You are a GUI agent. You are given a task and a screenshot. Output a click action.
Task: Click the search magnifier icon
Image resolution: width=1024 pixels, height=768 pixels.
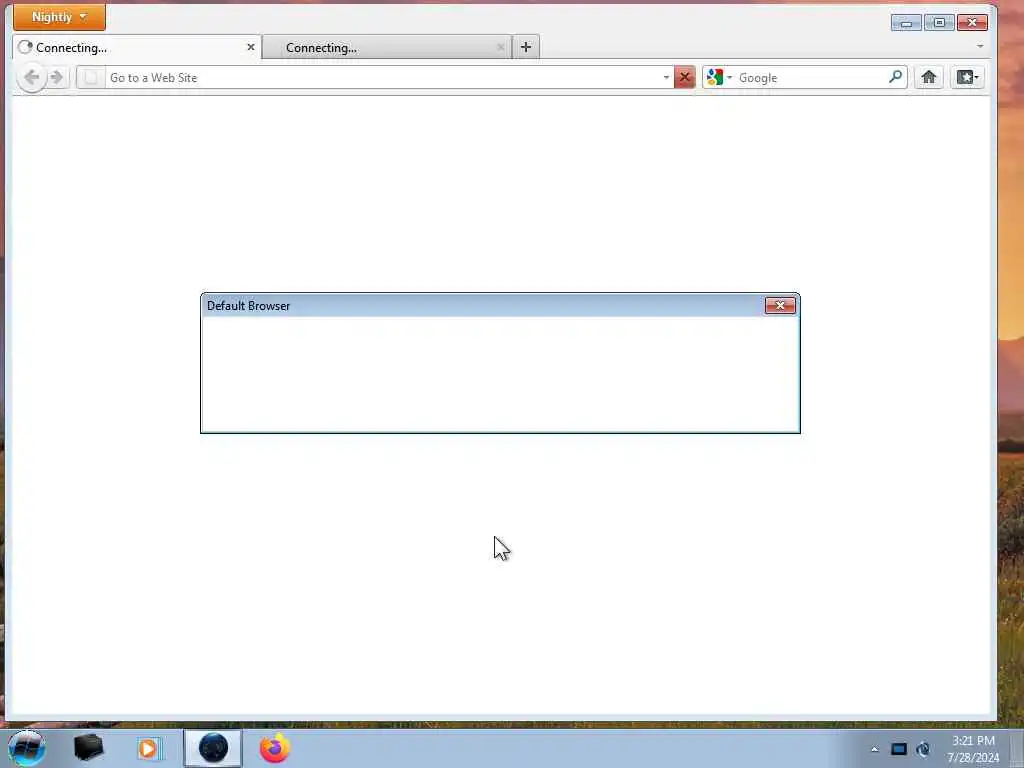[x=895, y=77]
